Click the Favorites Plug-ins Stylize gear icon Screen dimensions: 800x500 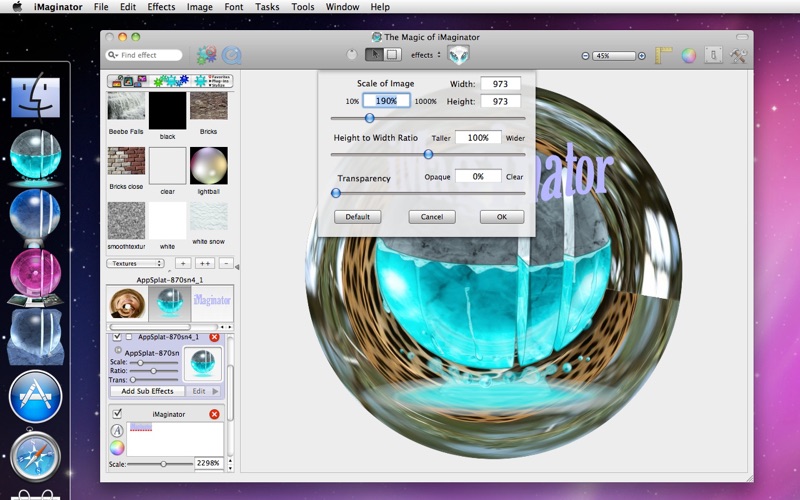pyautogui.click(x=214, y=81)
